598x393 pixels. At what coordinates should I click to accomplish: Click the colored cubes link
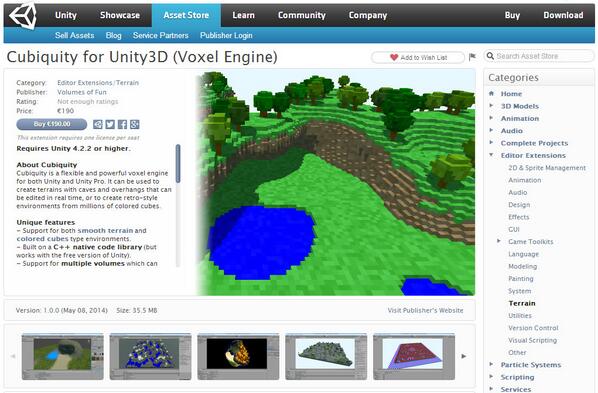click(42, 238)
